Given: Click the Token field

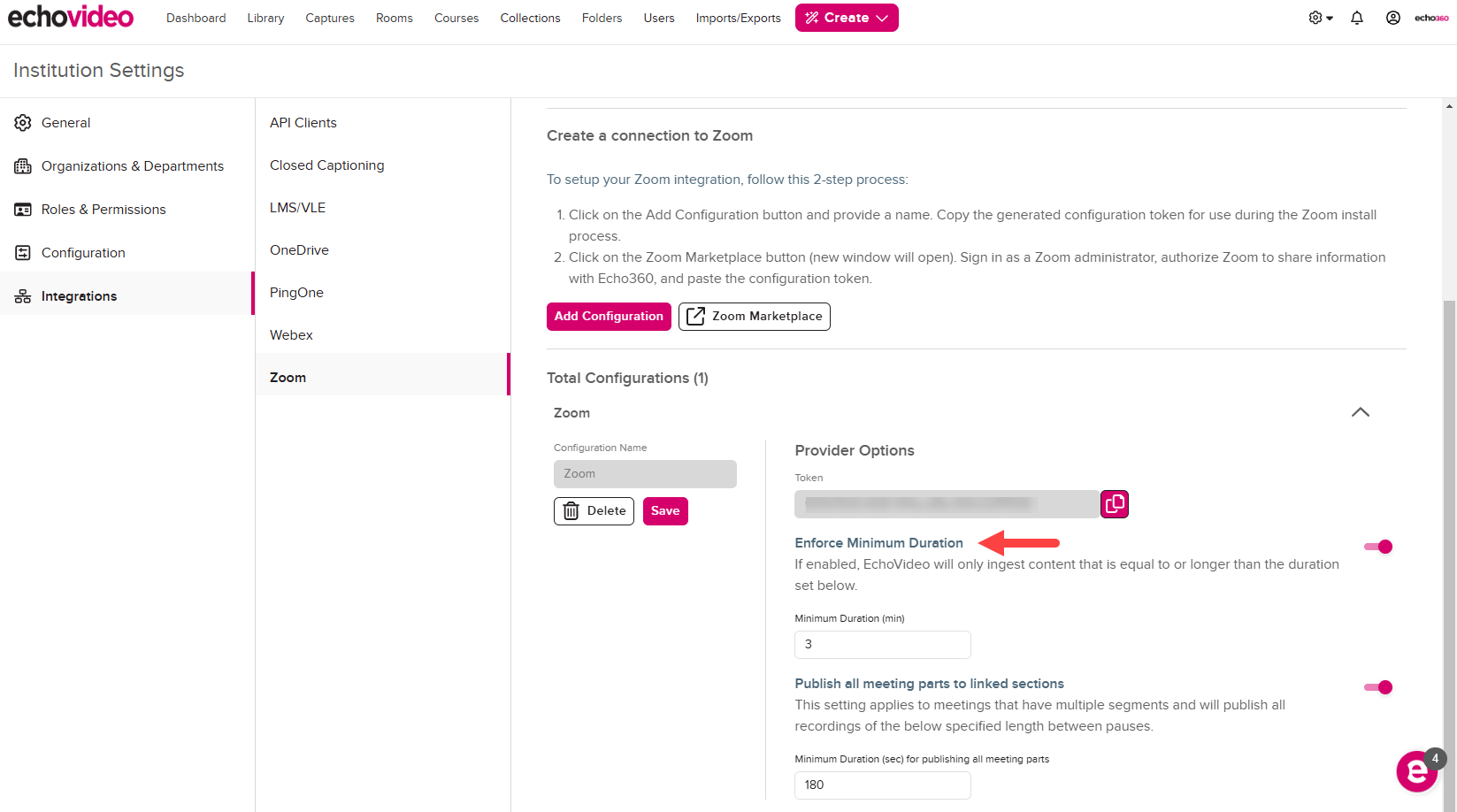Looking at the screenshot, I should (x=947, y=504).
